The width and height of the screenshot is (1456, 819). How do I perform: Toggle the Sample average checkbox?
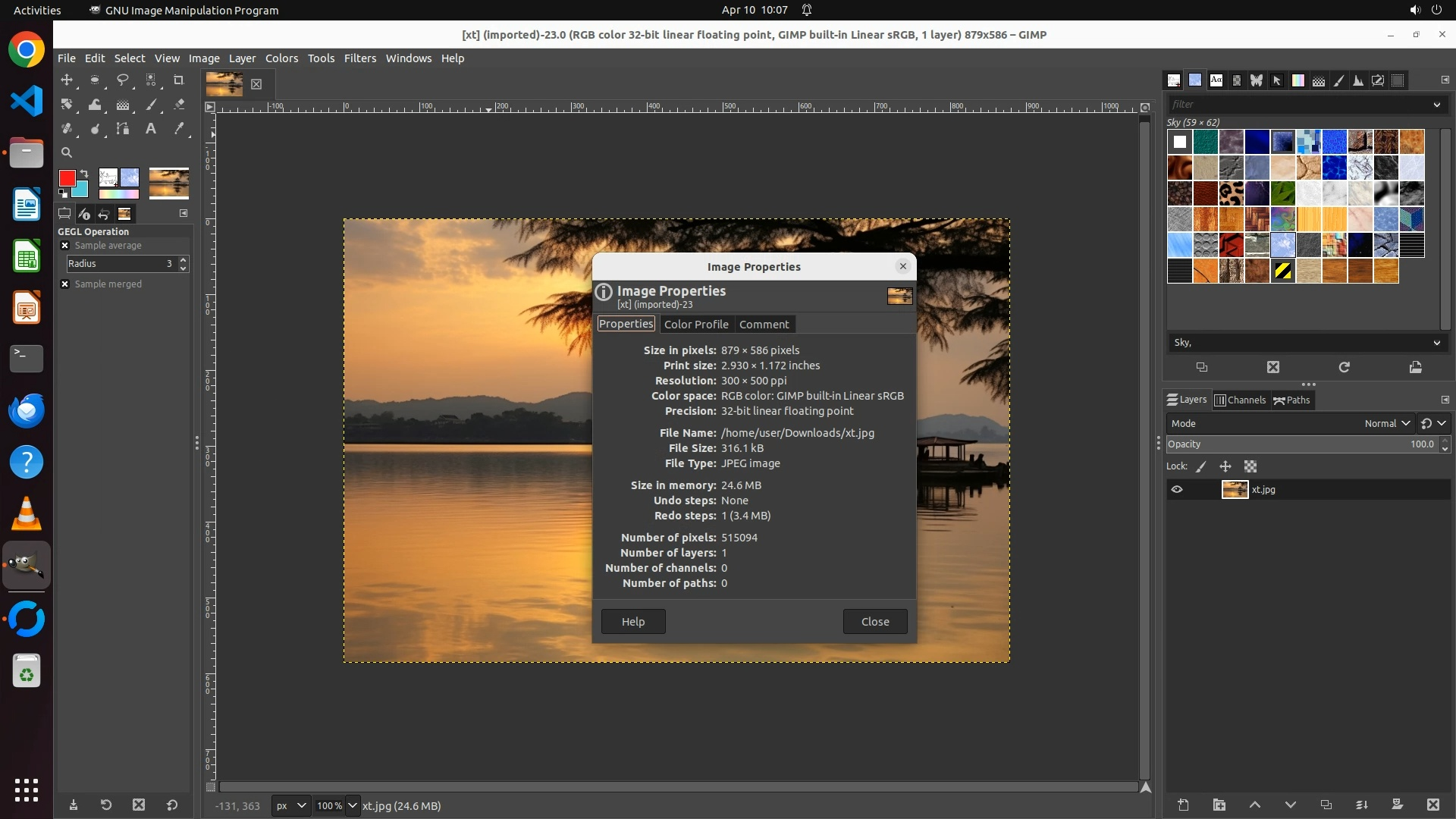(65, 246)
